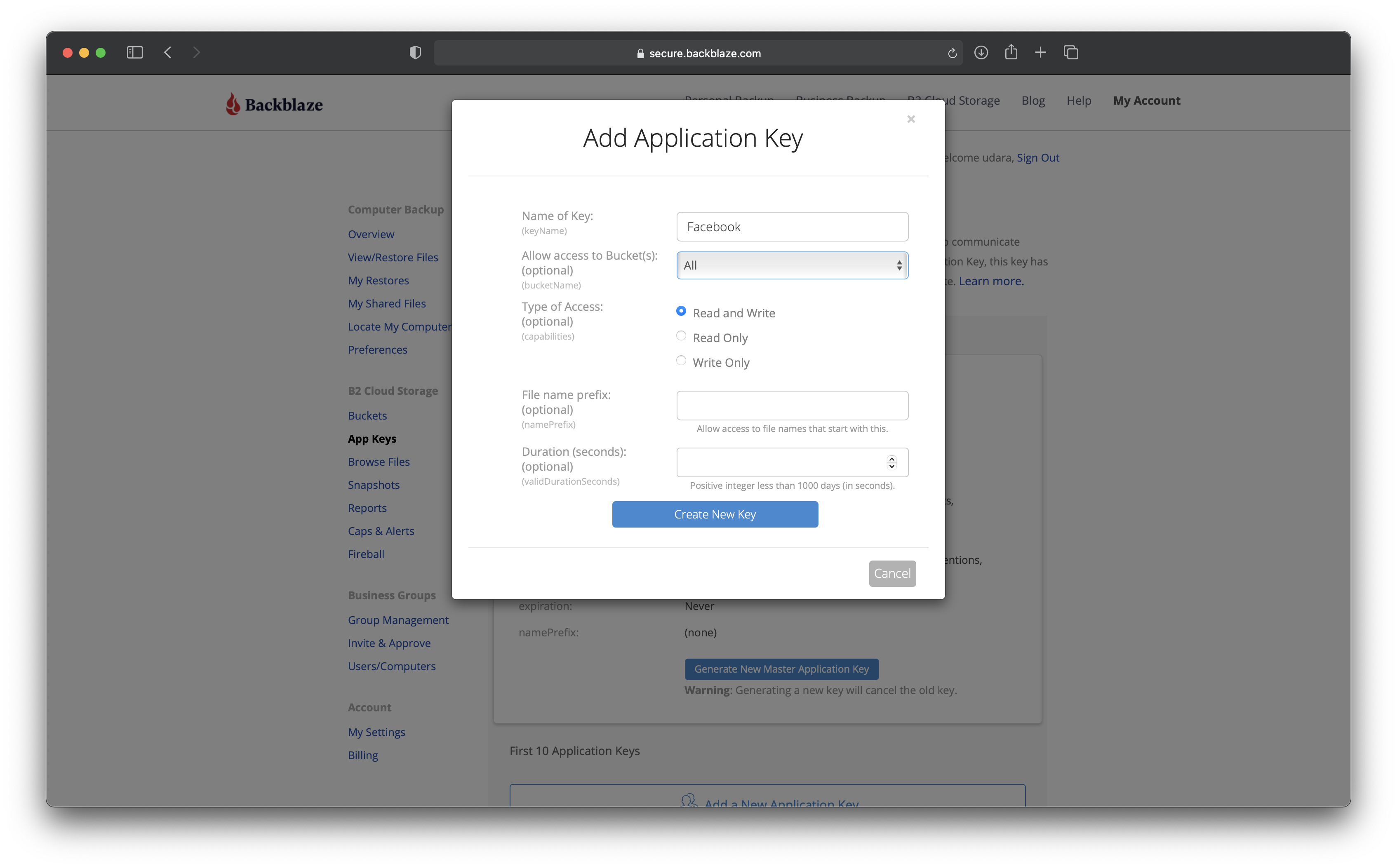Click the secure.backblaze.com address bar
The height and width of the screenshot is (868, 1397).
pos(698,53)
